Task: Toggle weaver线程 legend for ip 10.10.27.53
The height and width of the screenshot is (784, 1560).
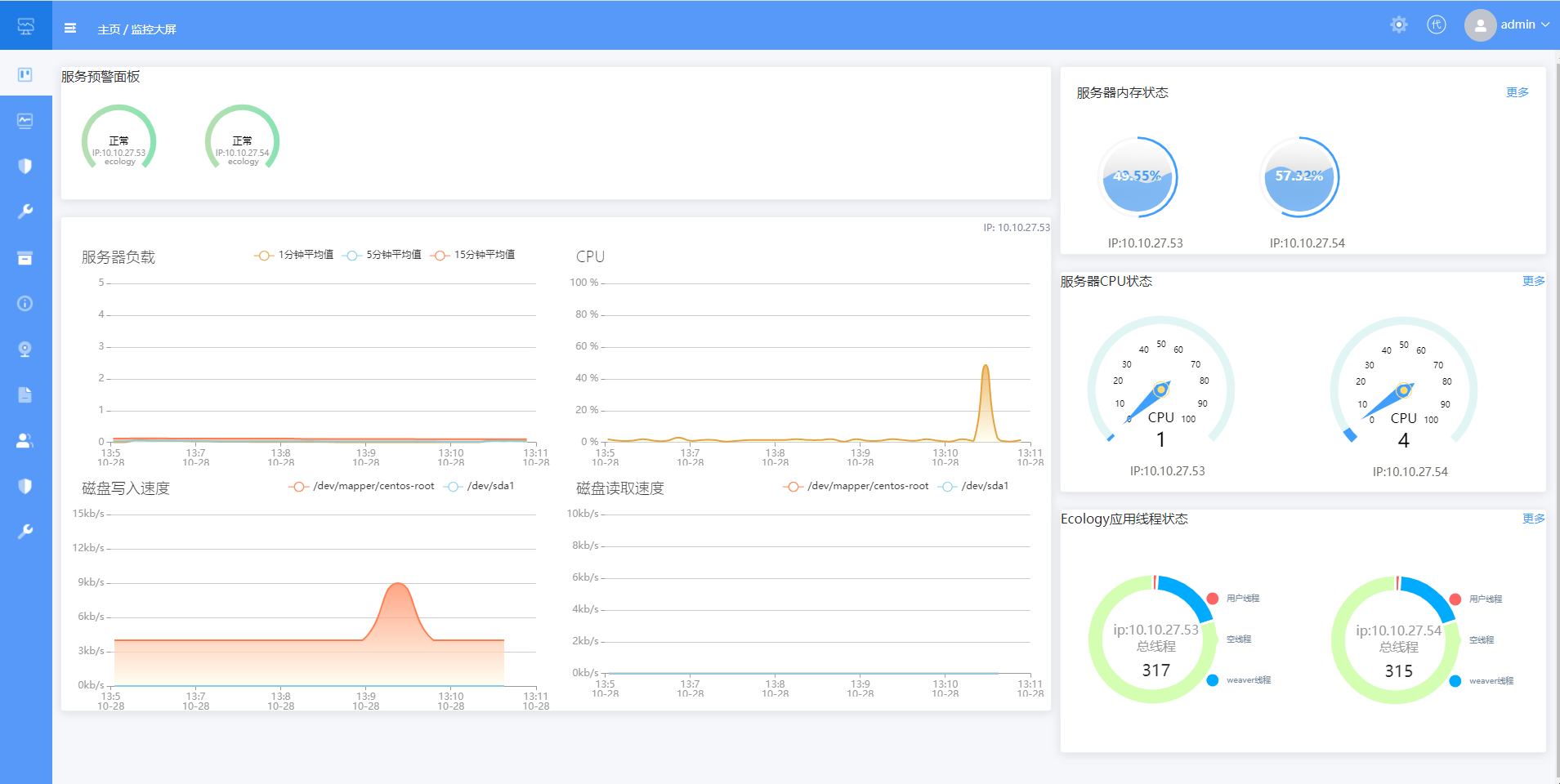Action: 1239,680
